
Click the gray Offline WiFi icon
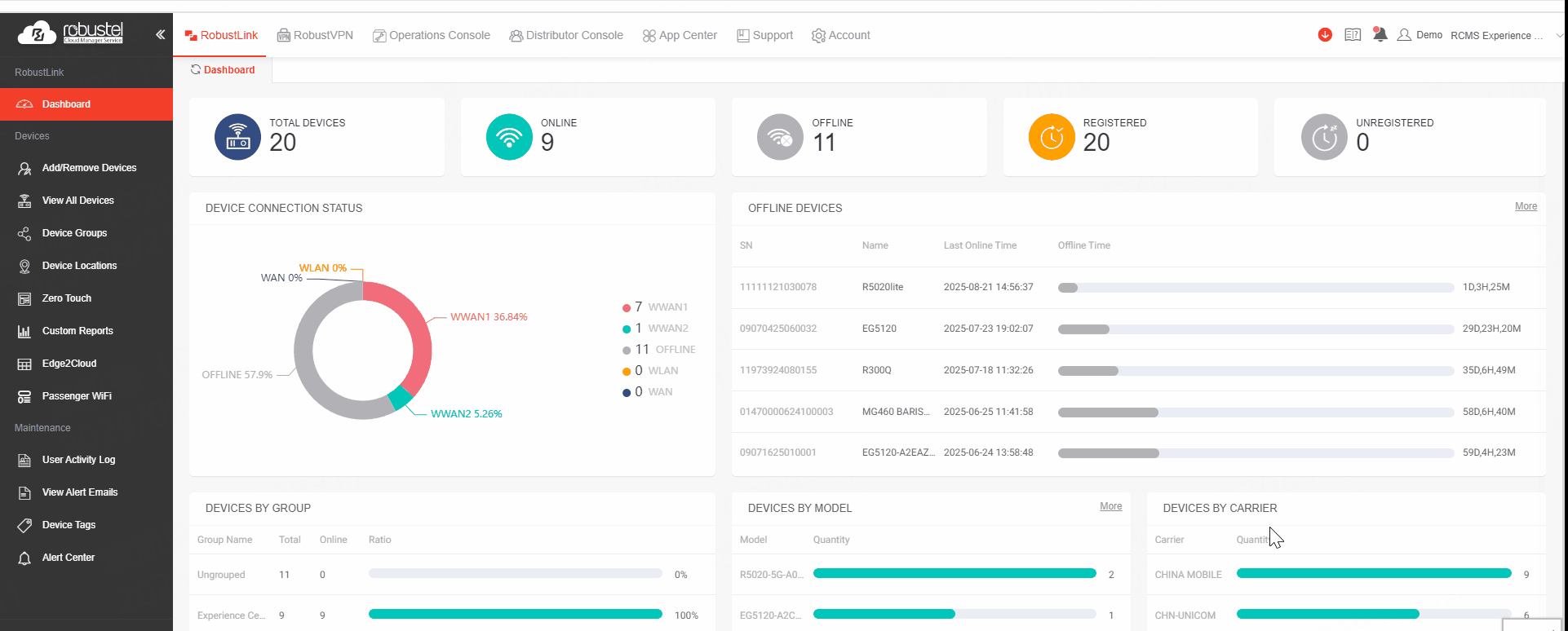point(780,137)
